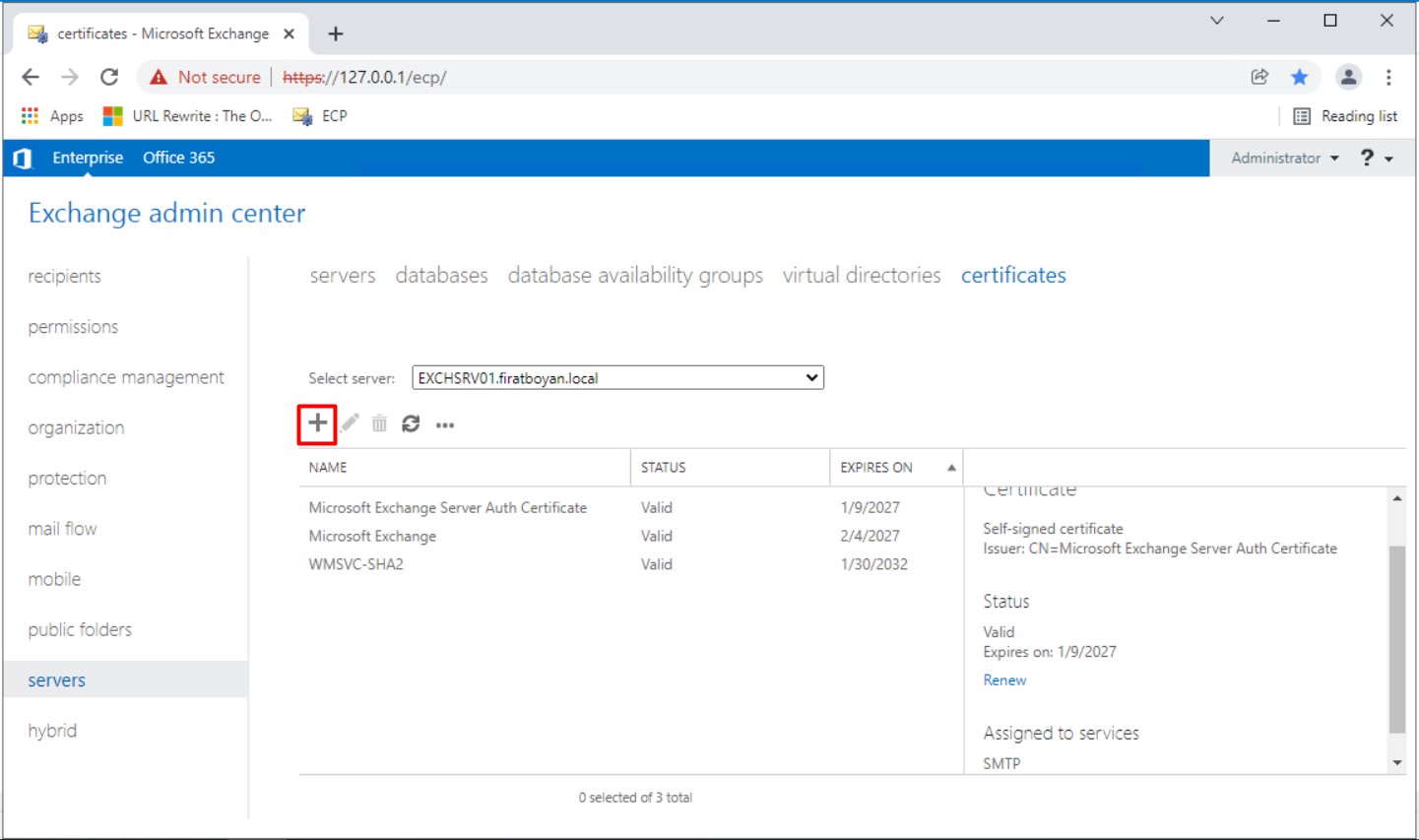1419x840 pixels.
Task: Open public folders section
Action: (80, 630)
